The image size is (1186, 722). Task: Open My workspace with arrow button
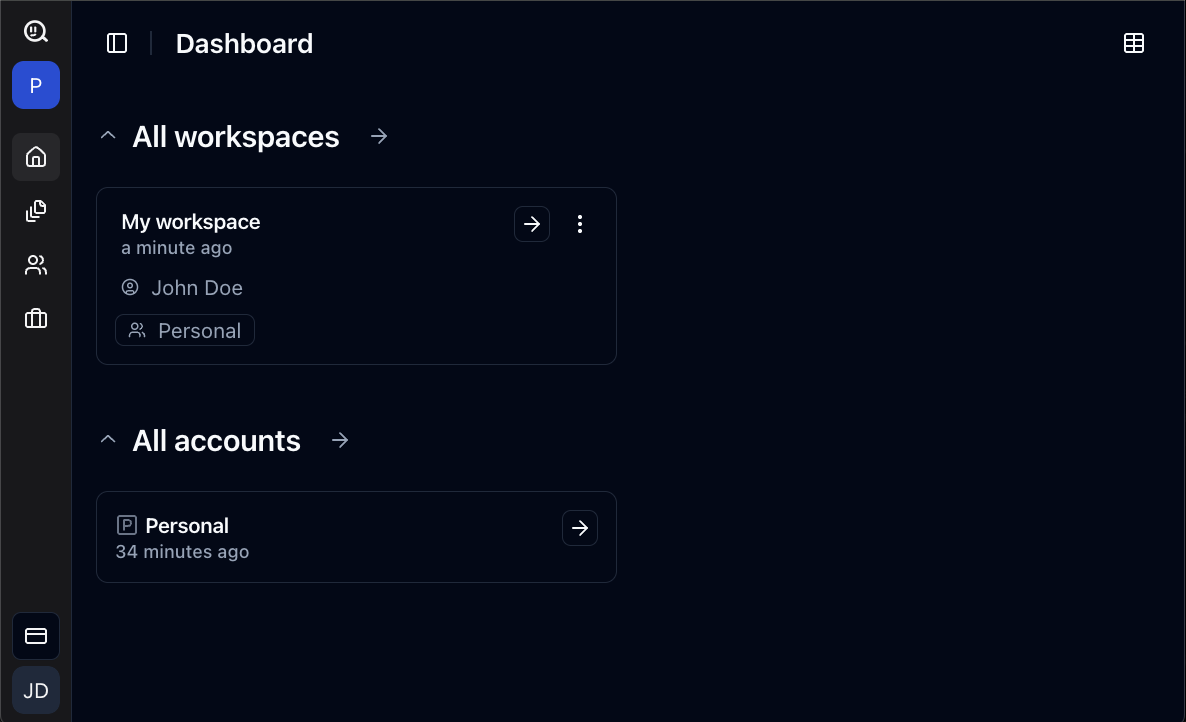pos(532,224)
